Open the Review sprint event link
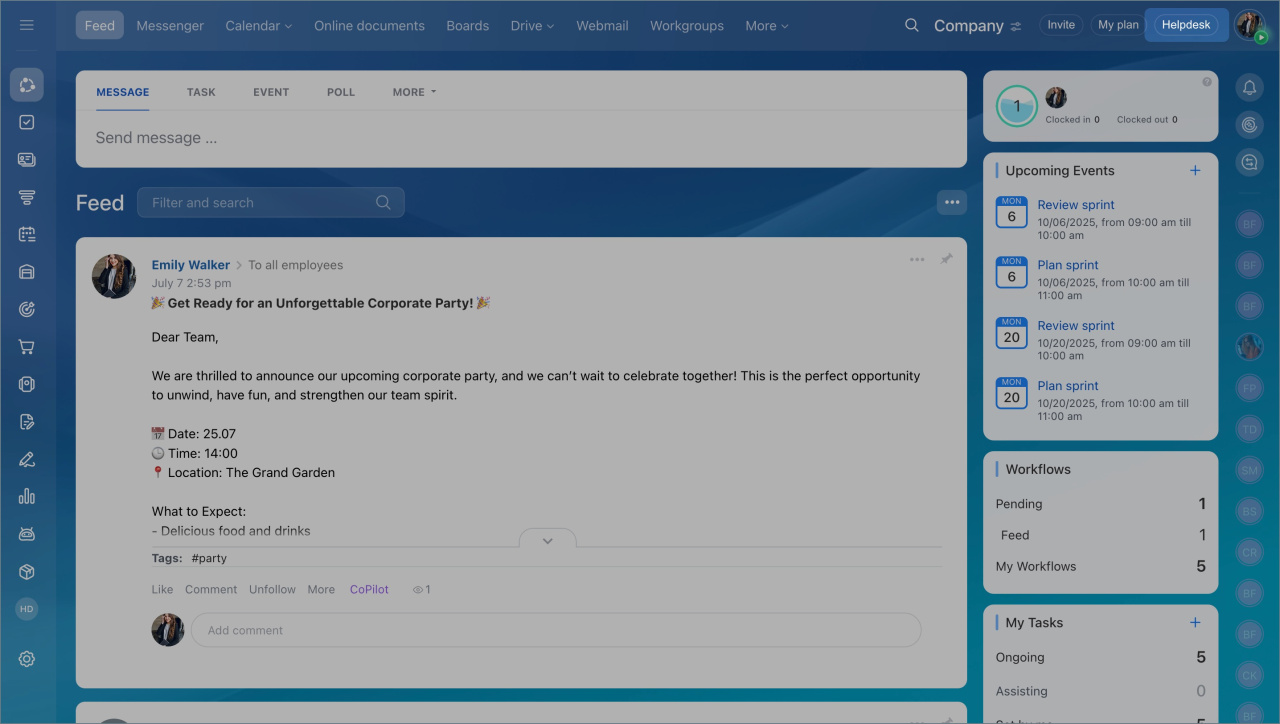This screenshot has height=724, width=1280. coord(1075,205)
